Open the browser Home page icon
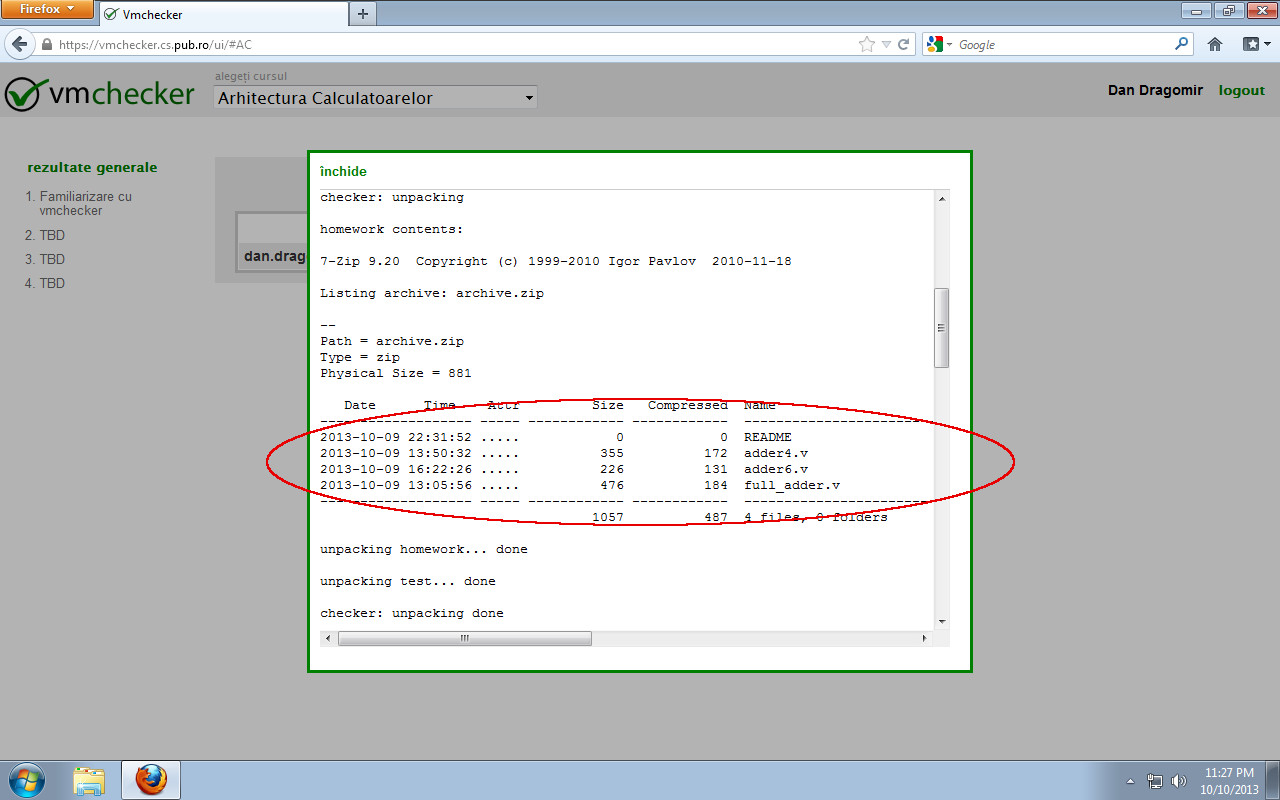Viewport: 1280px width, 800px height. point(1214,44)
